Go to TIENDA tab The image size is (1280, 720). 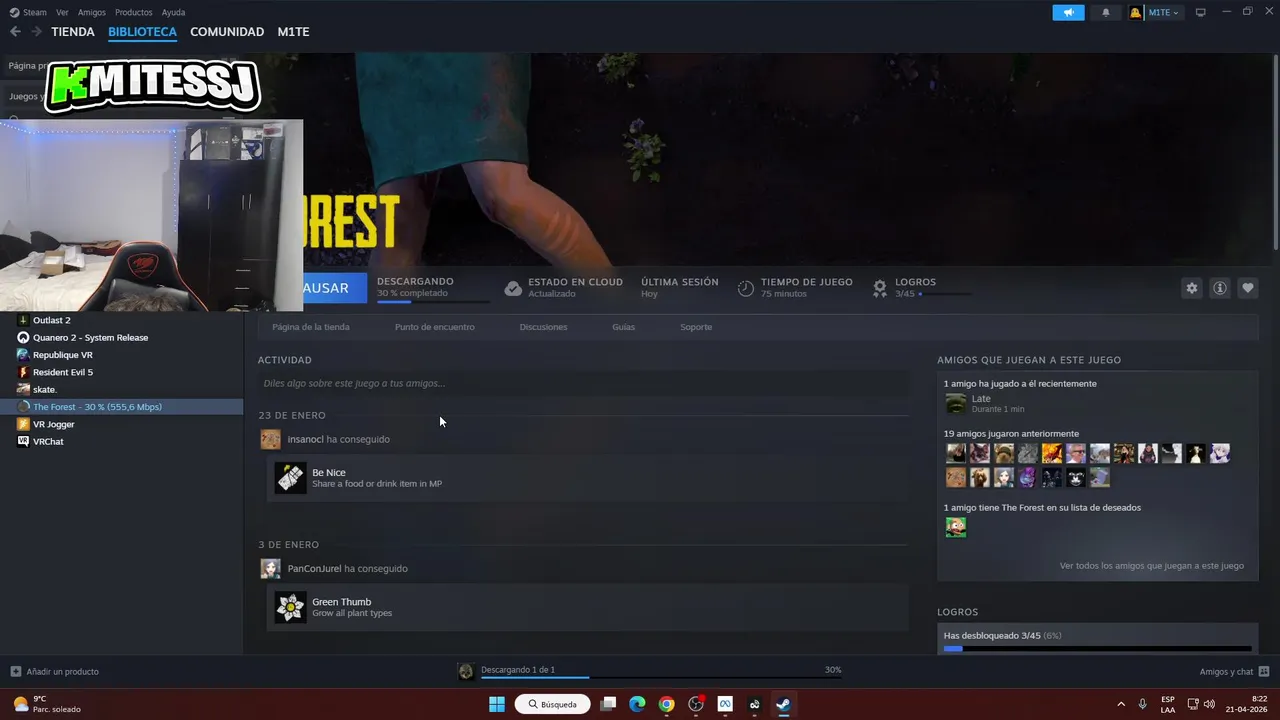click(x=73, y=32)
